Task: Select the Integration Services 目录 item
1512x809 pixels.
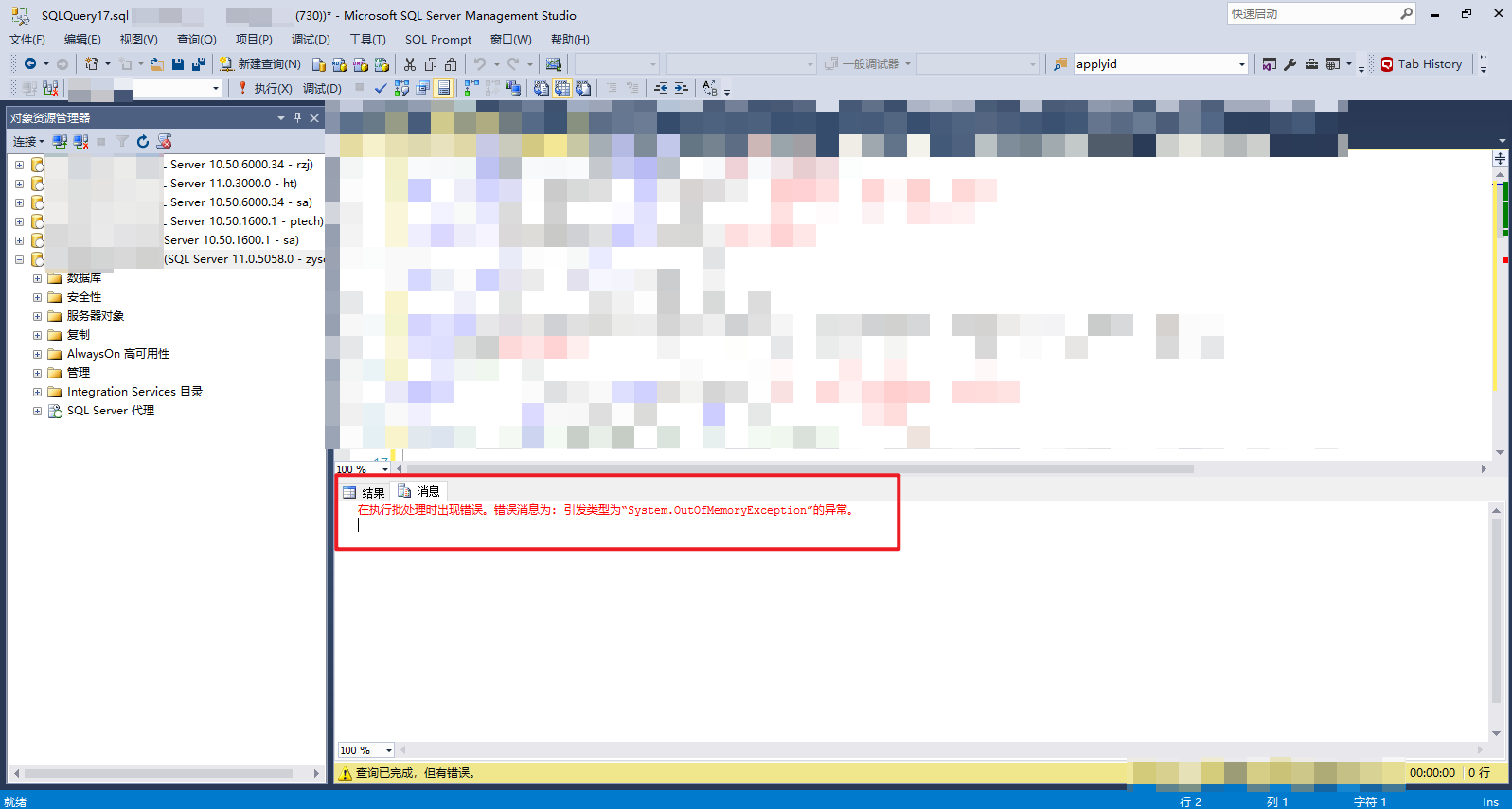Action: tap(134, 392)
